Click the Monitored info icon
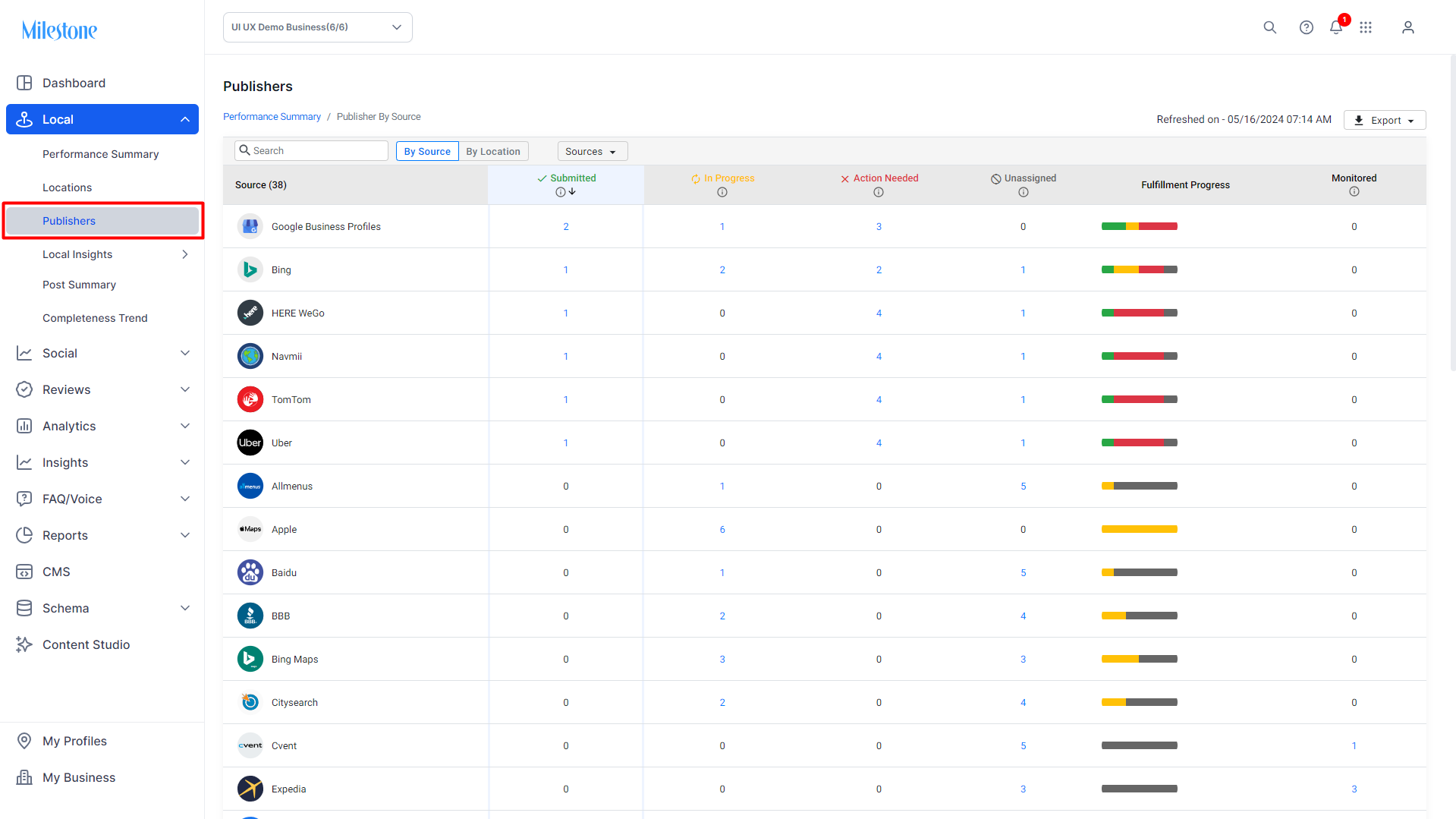The width and height of the screenshot is (1456, 819). pos(1354,192)
